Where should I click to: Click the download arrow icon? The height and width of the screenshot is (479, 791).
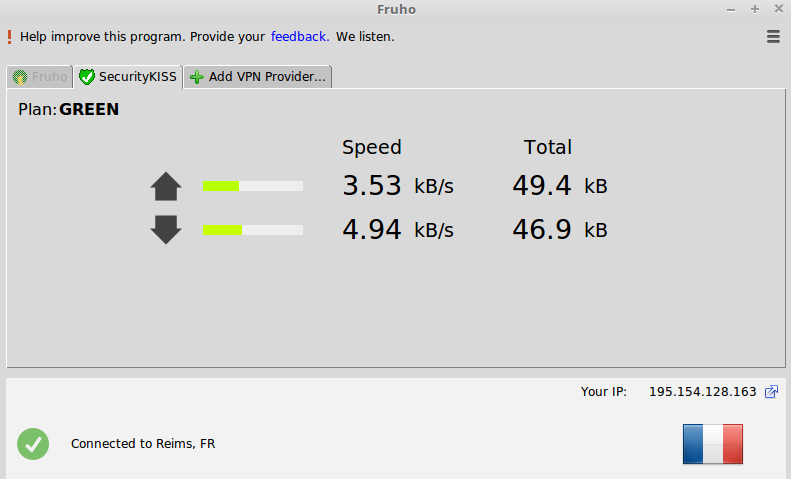pos(166,230)
